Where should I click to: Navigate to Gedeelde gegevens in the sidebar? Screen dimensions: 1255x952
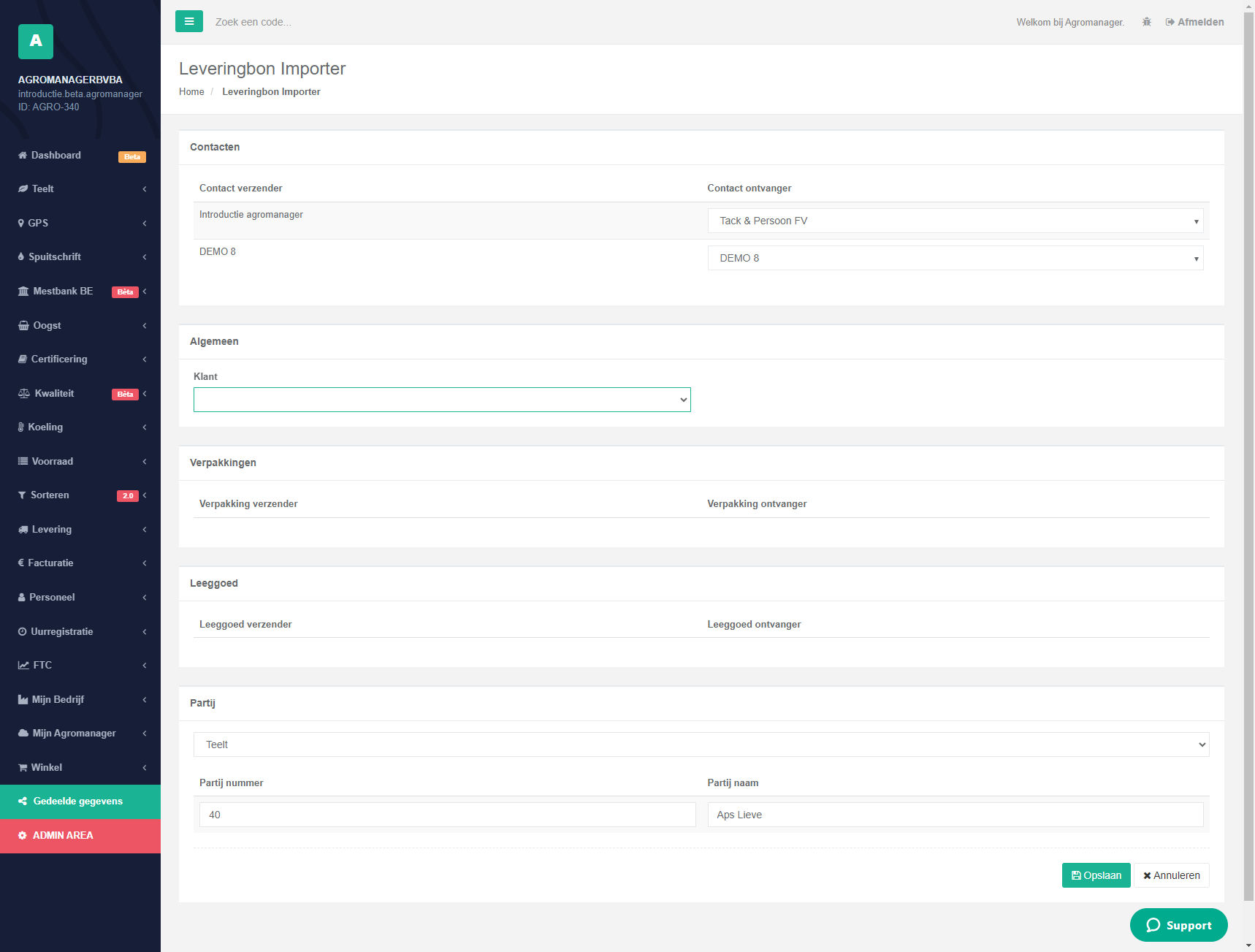(77, 801)
